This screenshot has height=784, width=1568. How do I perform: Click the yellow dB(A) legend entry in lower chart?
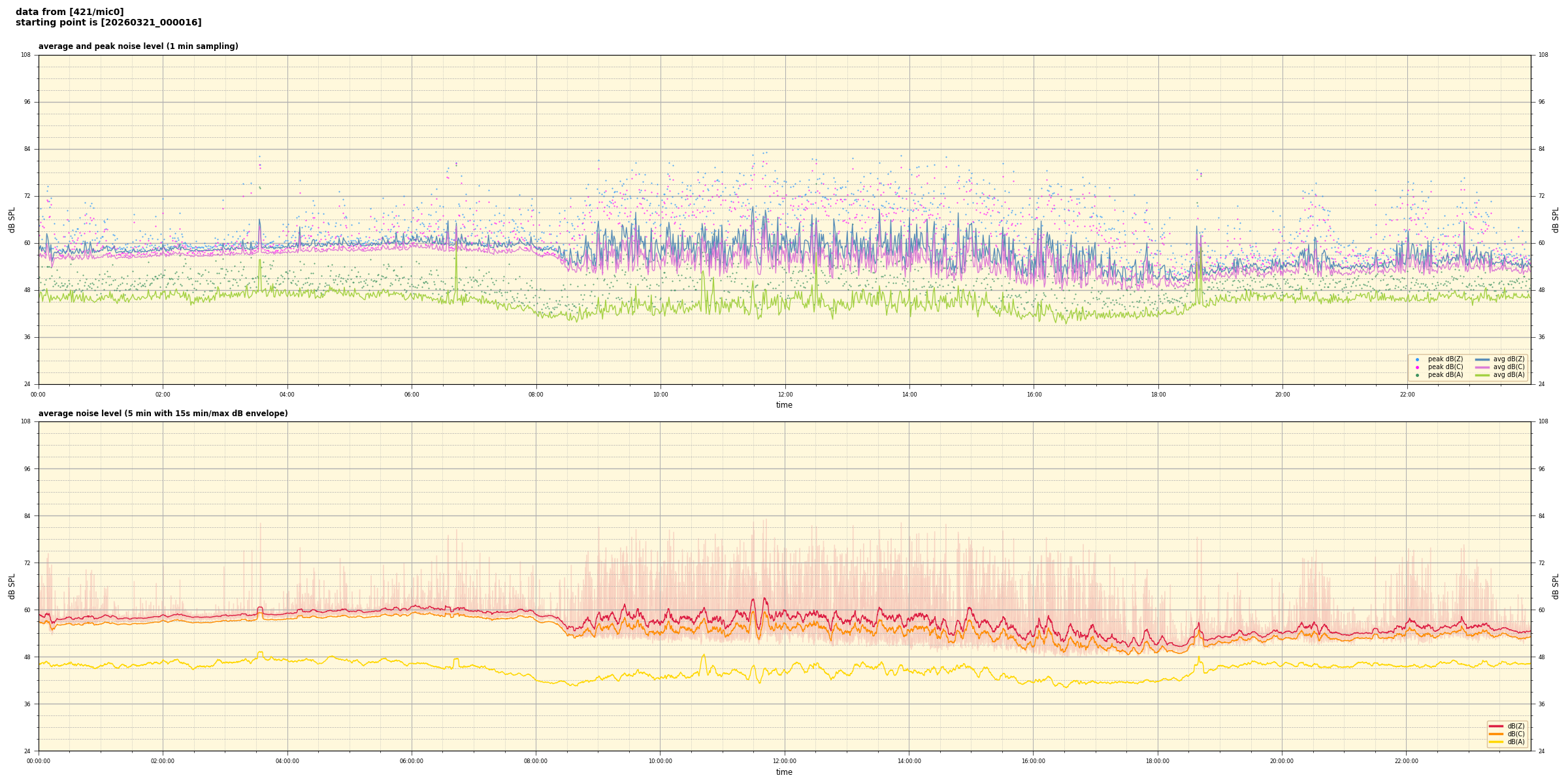tap(1496, 742)
